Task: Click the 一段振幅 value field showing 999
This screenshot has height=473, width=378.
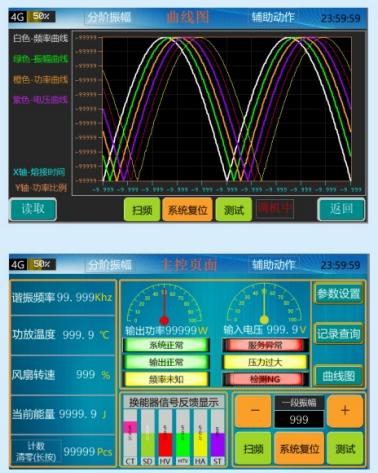Action: (x=299, y=419)
